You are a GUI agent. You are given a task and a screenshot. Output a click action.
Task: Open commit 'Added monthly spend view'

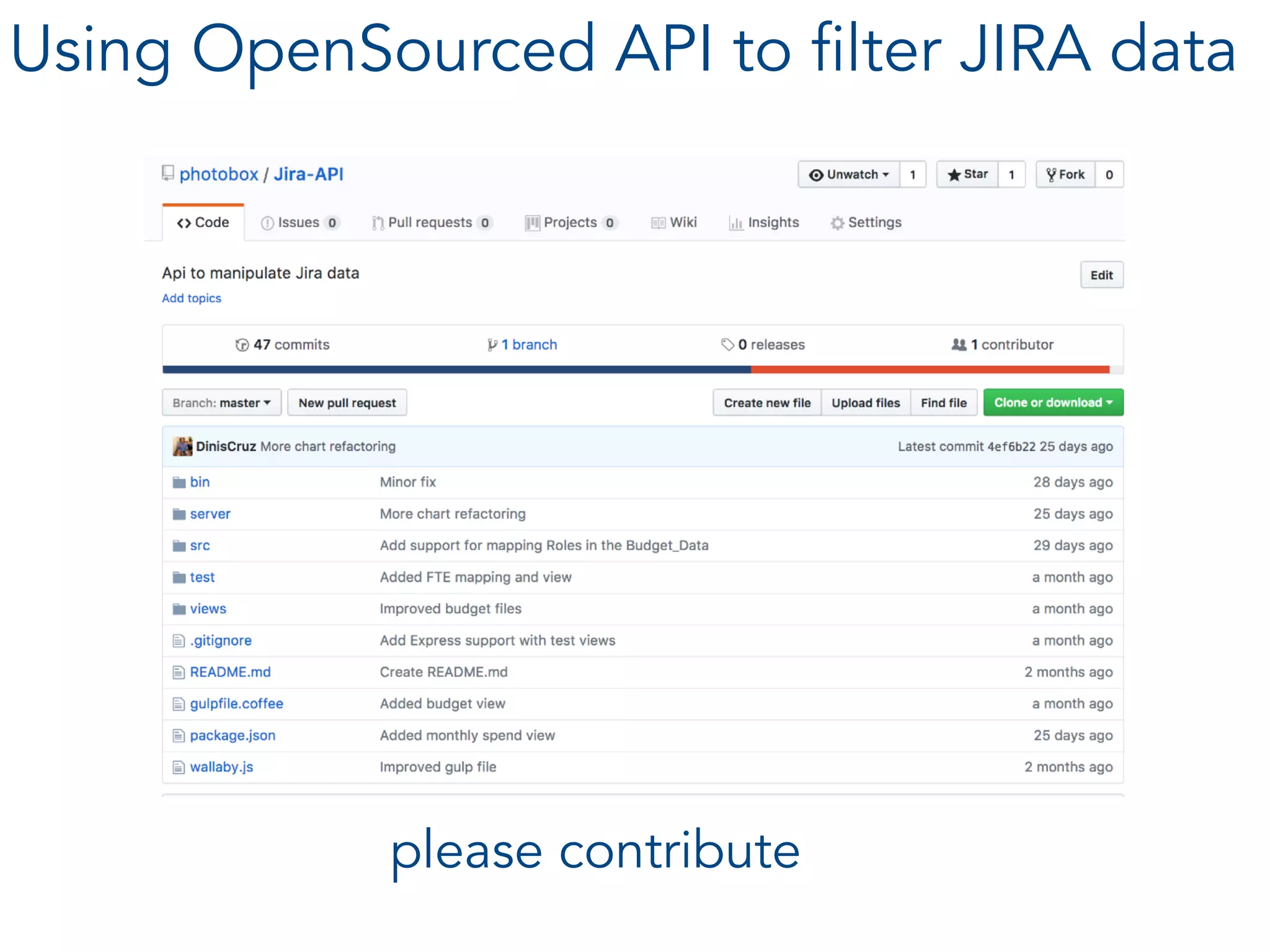tap(468, 735)
